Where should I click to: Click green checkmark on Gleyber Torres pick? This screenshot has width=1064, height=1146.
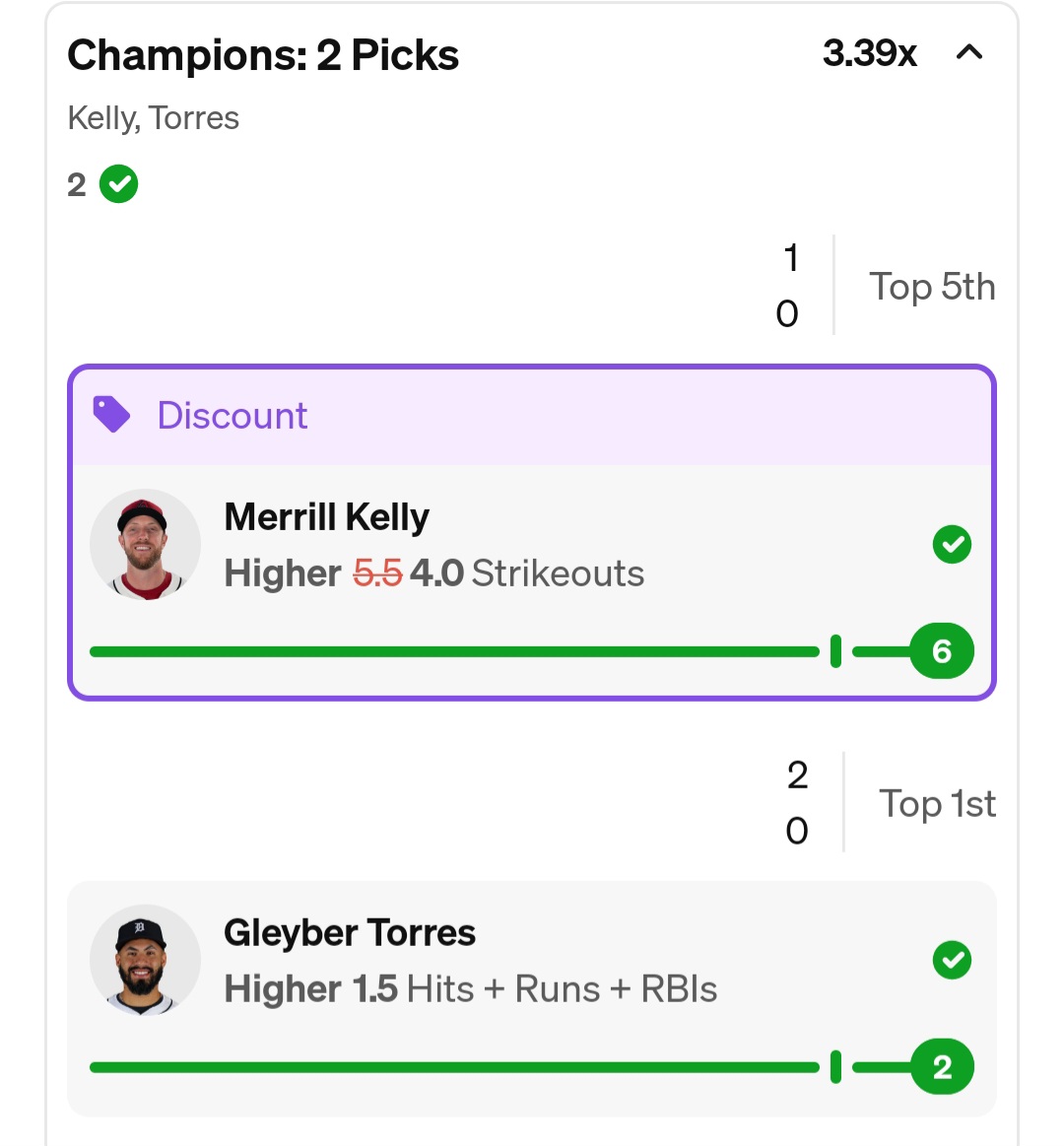point(952,960)
